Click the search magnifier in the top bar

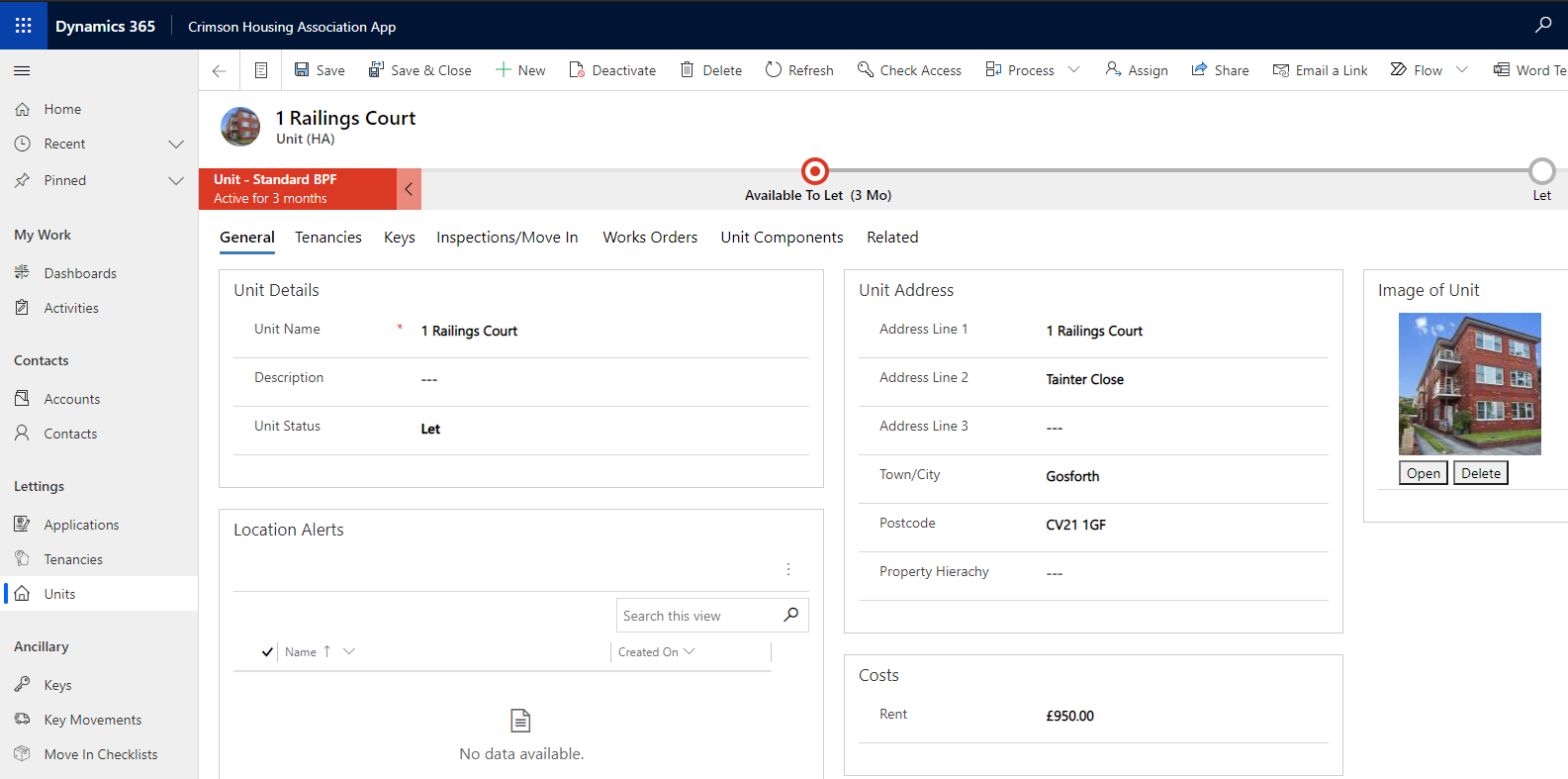click(x=1542, y=25)
